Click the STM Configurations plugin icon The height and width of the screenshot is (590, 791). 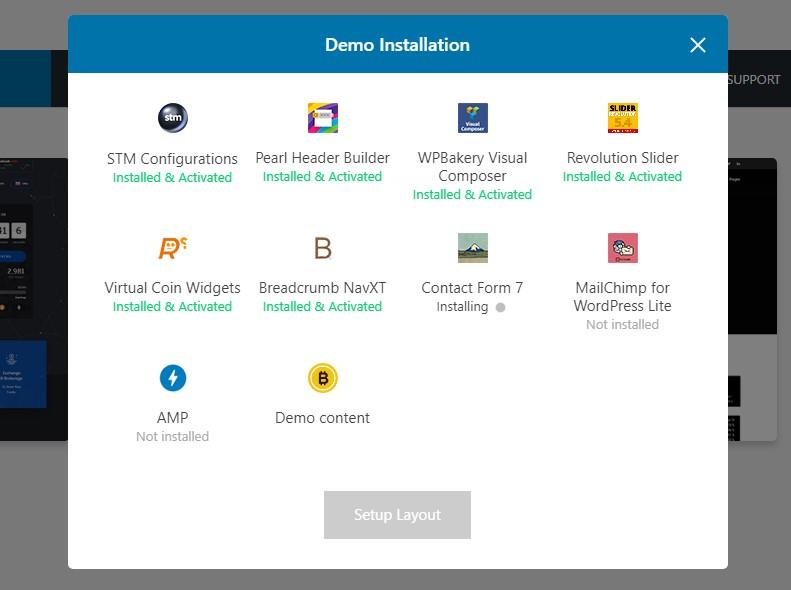172,118
